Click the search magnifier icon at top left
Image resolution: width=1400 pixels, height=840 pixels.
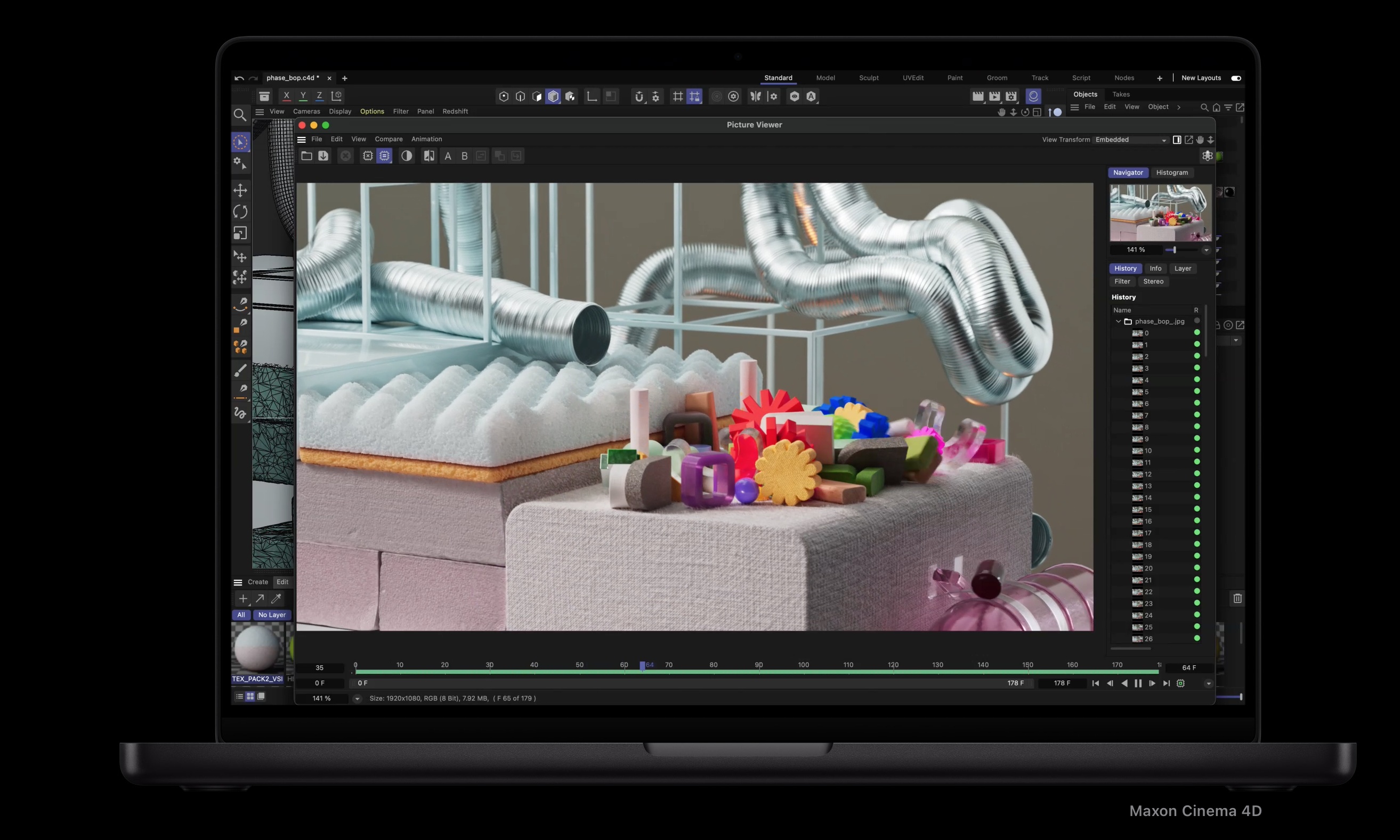pyautogui.click(x=240, y=115)
